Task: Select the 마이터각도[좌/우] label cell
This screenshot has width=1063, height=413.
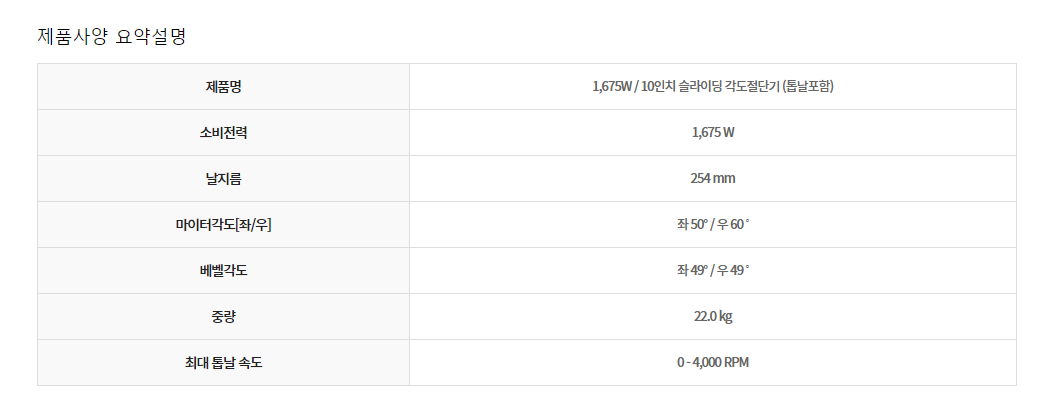Action: pyautogui.click(x=223, y=225)
